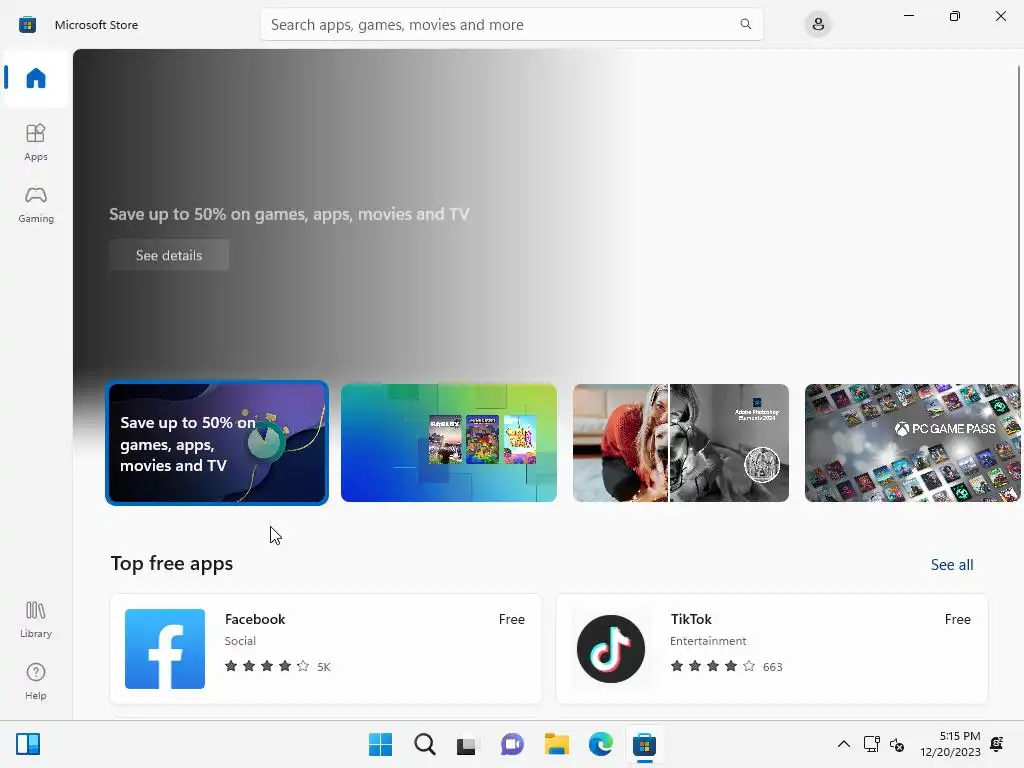Select the Adobe Photoshop Elements promo thumbnail
The height and width of the screenshot is (768, 1024).
pos(680,443)
